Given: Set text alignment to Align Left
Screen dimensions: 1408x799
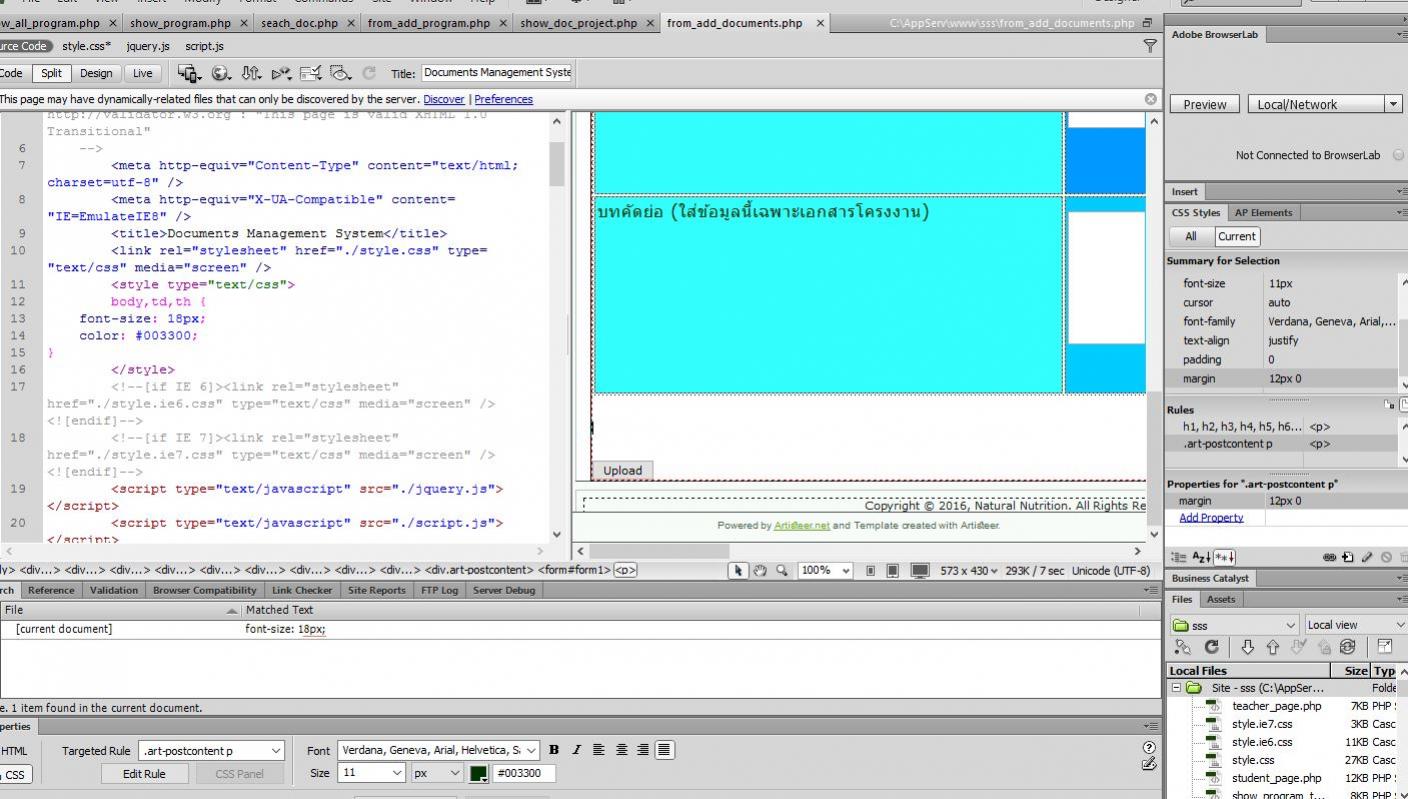Looking at the screenshot, I should (x=599, y=750).
